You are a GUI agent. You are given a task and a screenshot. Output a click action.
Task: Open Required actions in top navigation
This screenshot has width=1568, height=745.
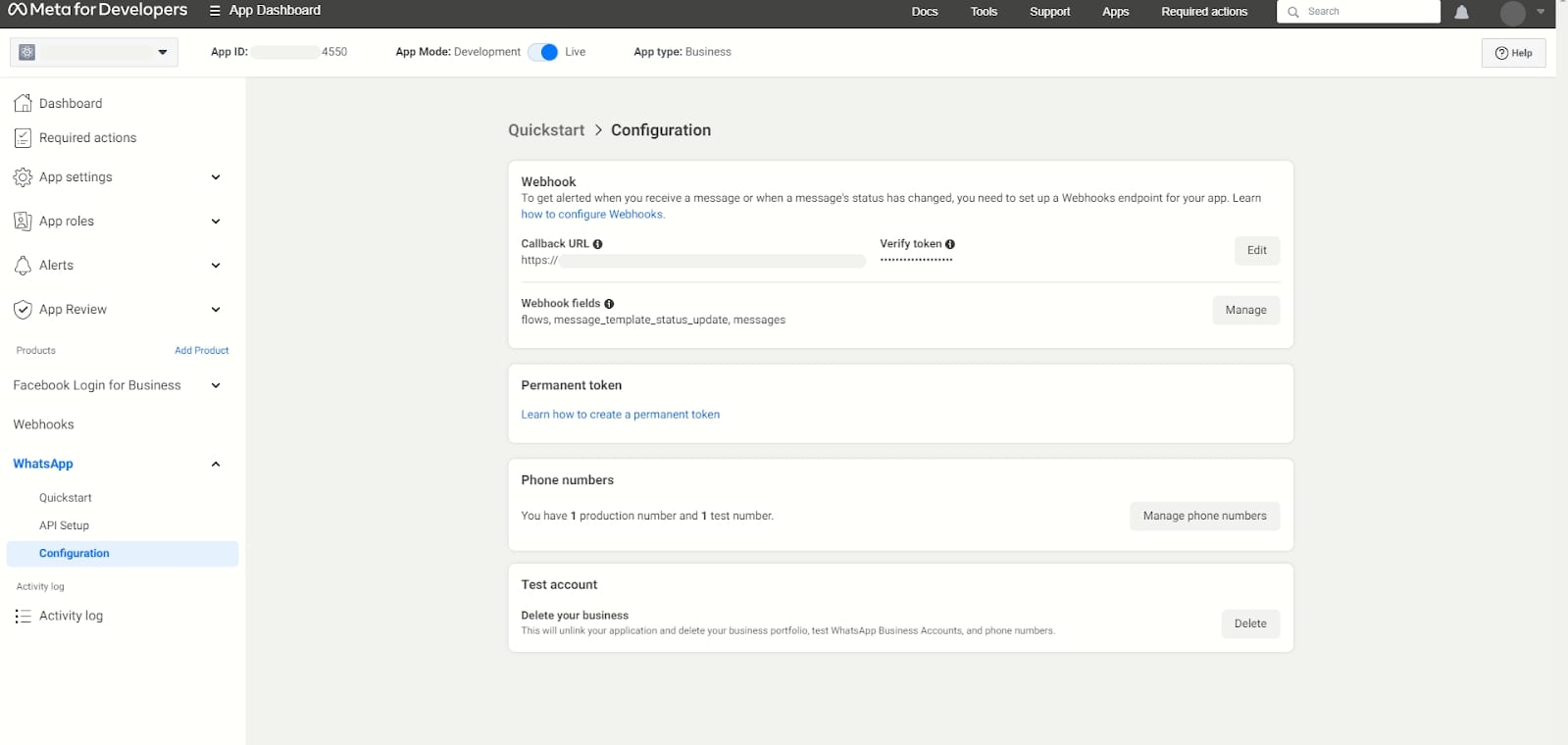pyautogui.click(x=1204, y=12)
